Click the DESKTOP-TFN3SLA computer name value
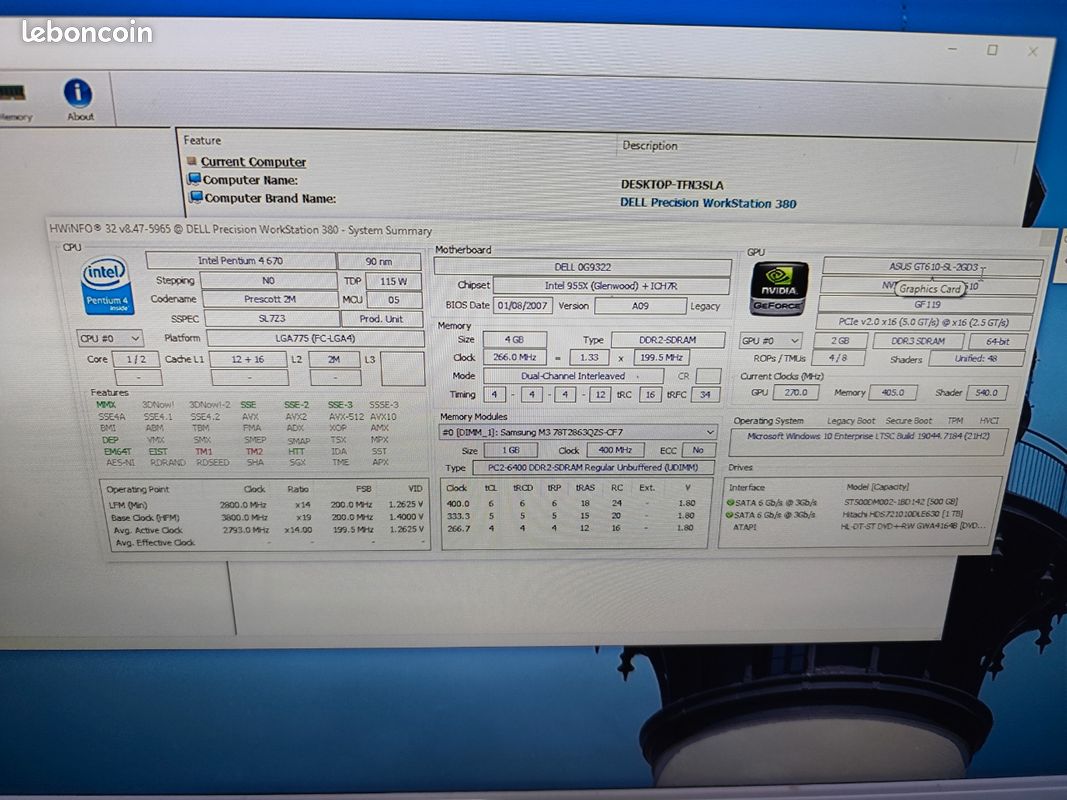 672,184
